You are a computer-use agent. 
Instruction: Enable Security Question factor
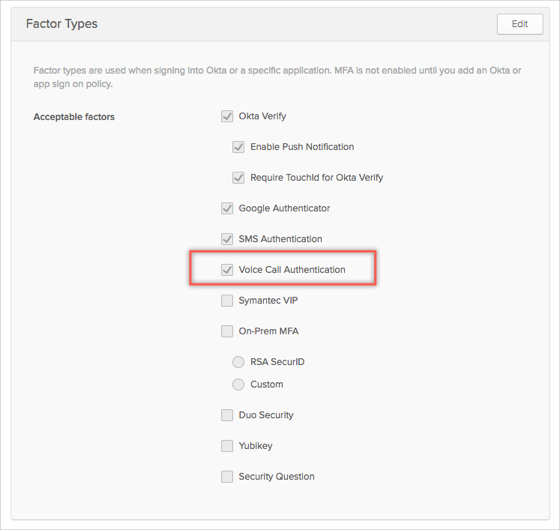coord(227,477)
